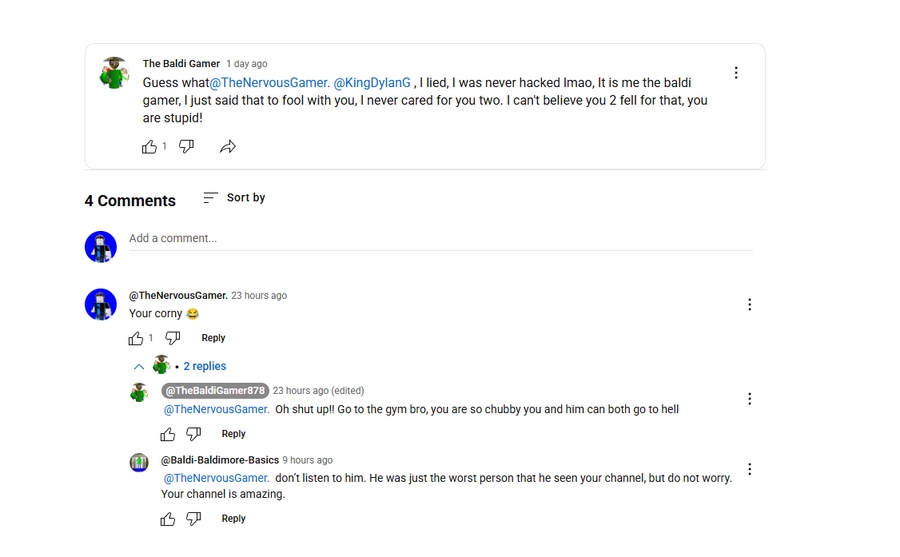Dislike Baldi-Baldimore-Basics' reply
The height and width of the screenshot is (557, 900).
(194, 519)
